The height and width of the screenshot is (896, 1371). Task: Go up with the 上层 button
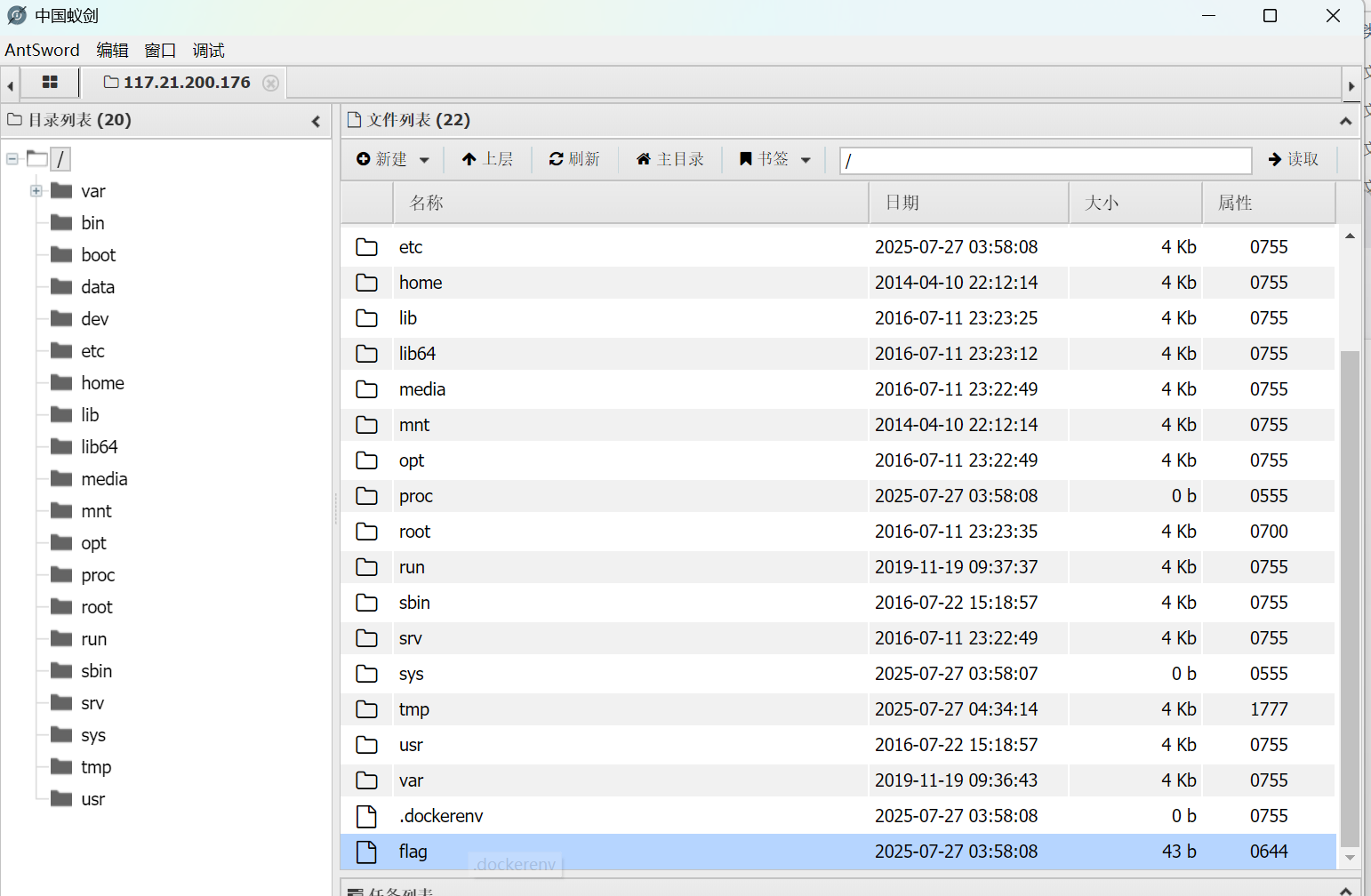click(487, 159)
